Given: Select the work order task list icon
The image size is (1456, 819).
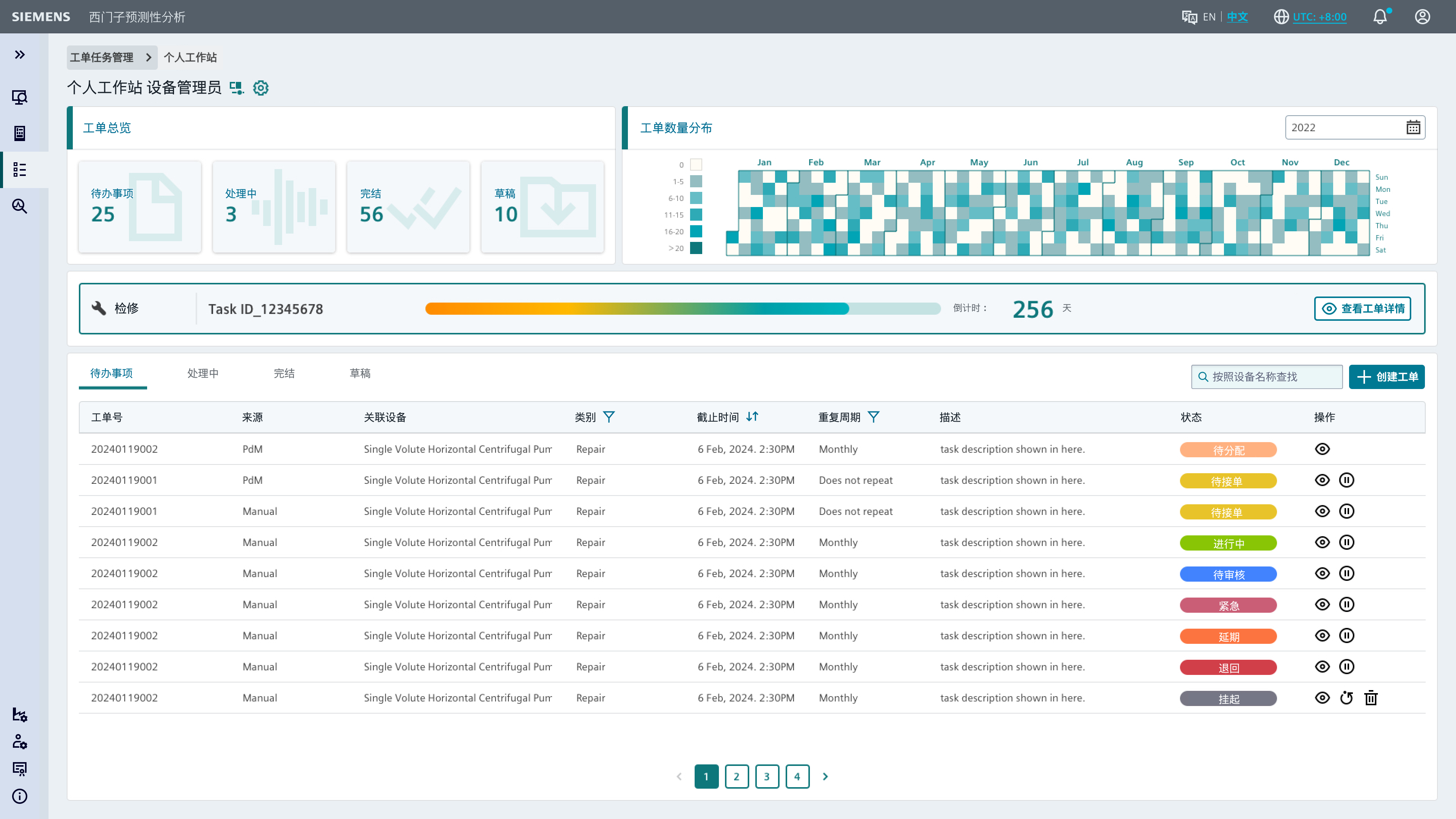Looking at the screenshot, I should pos(20,169).
